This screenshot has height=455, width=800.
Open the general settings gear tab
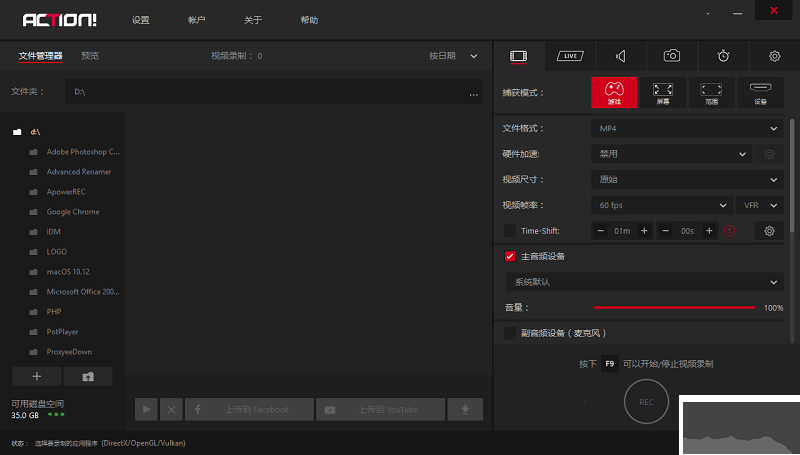(774, 56)
